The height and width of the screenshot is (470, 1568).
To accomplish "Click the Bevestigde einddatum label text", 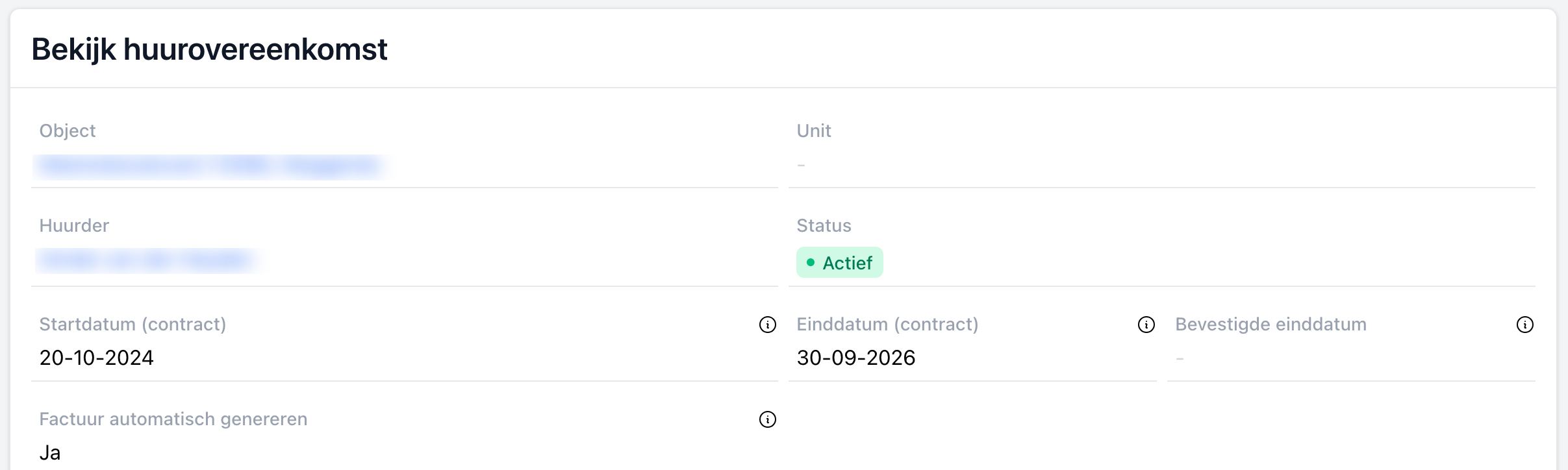I will tap(1271, 325).
